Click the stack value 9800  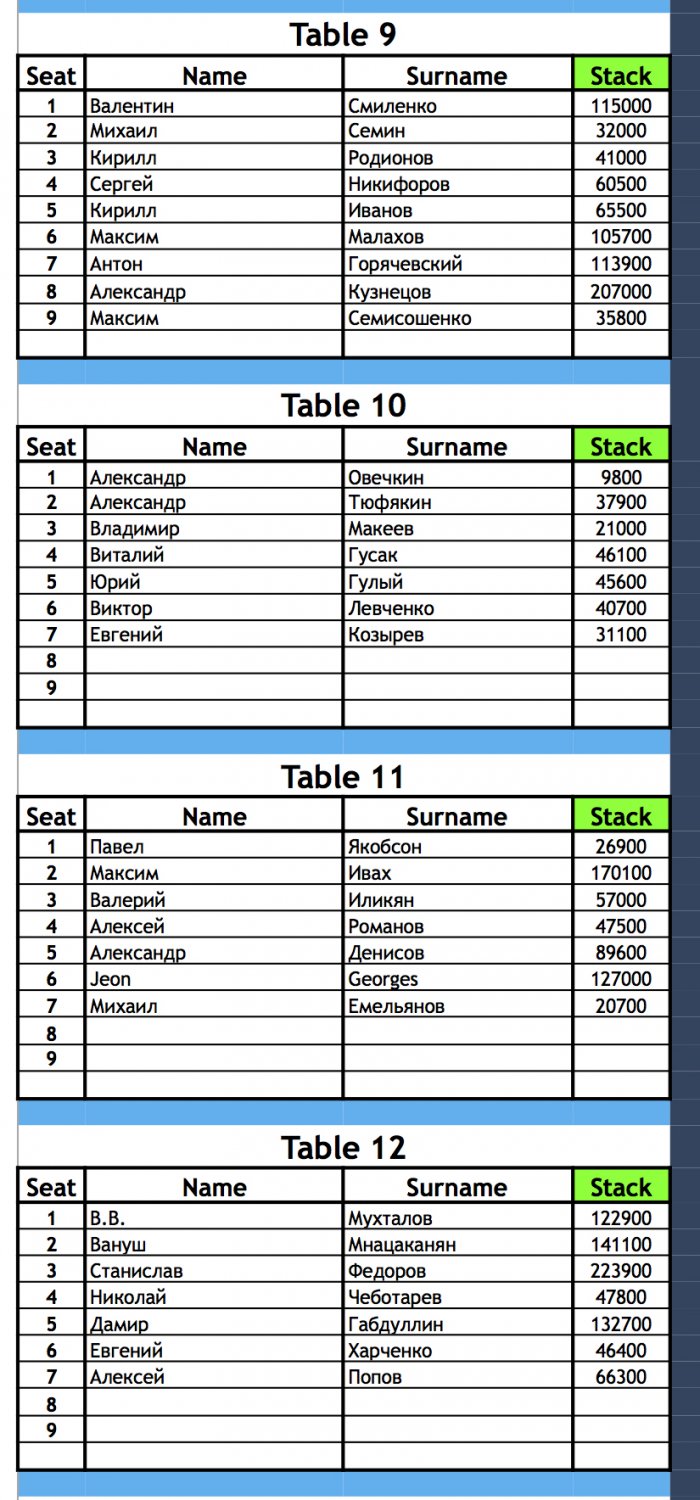click(620, 477)
